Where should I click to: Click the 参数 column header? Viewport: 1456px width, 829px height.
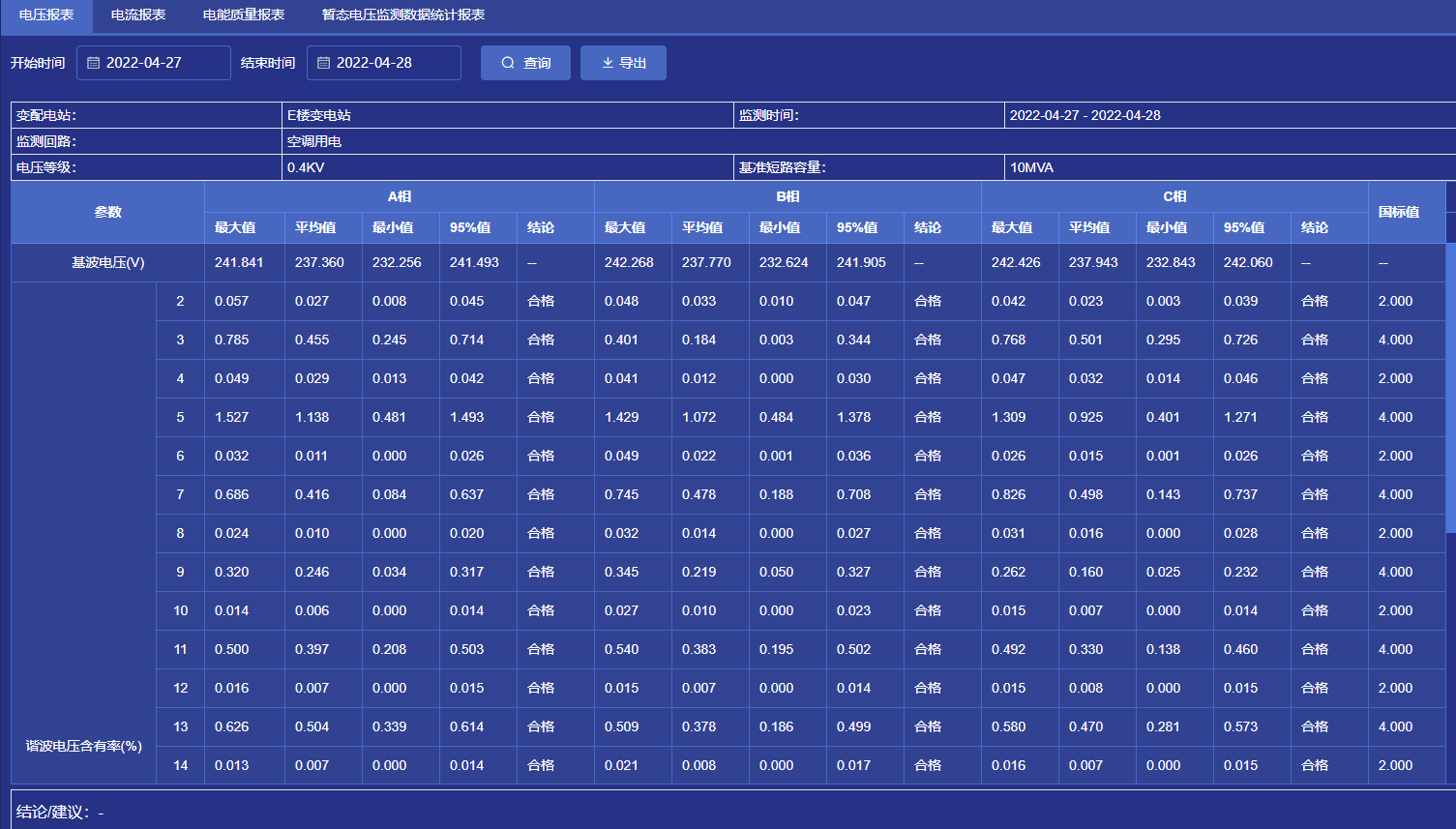click(x=108, y=212)
